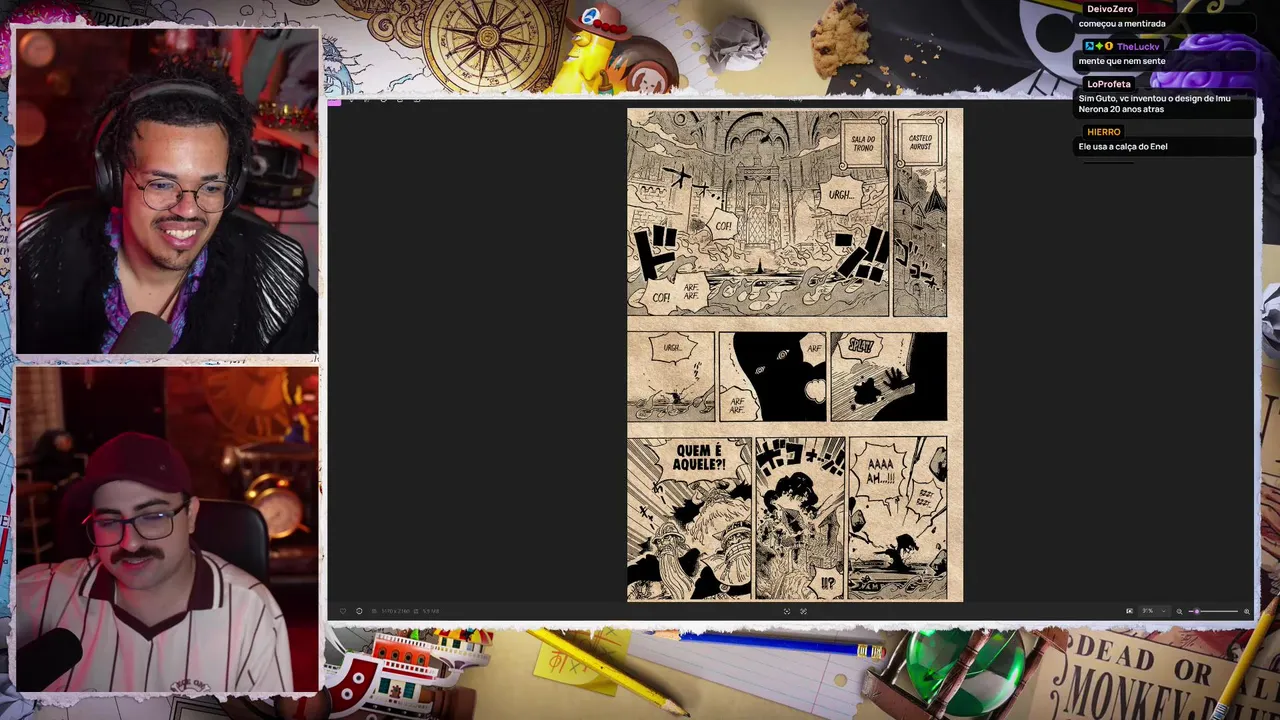1280x720 pixels.
Task: Mark the image as favorite with heart icon
Action: pyautogui.click(x=343, y=611)
